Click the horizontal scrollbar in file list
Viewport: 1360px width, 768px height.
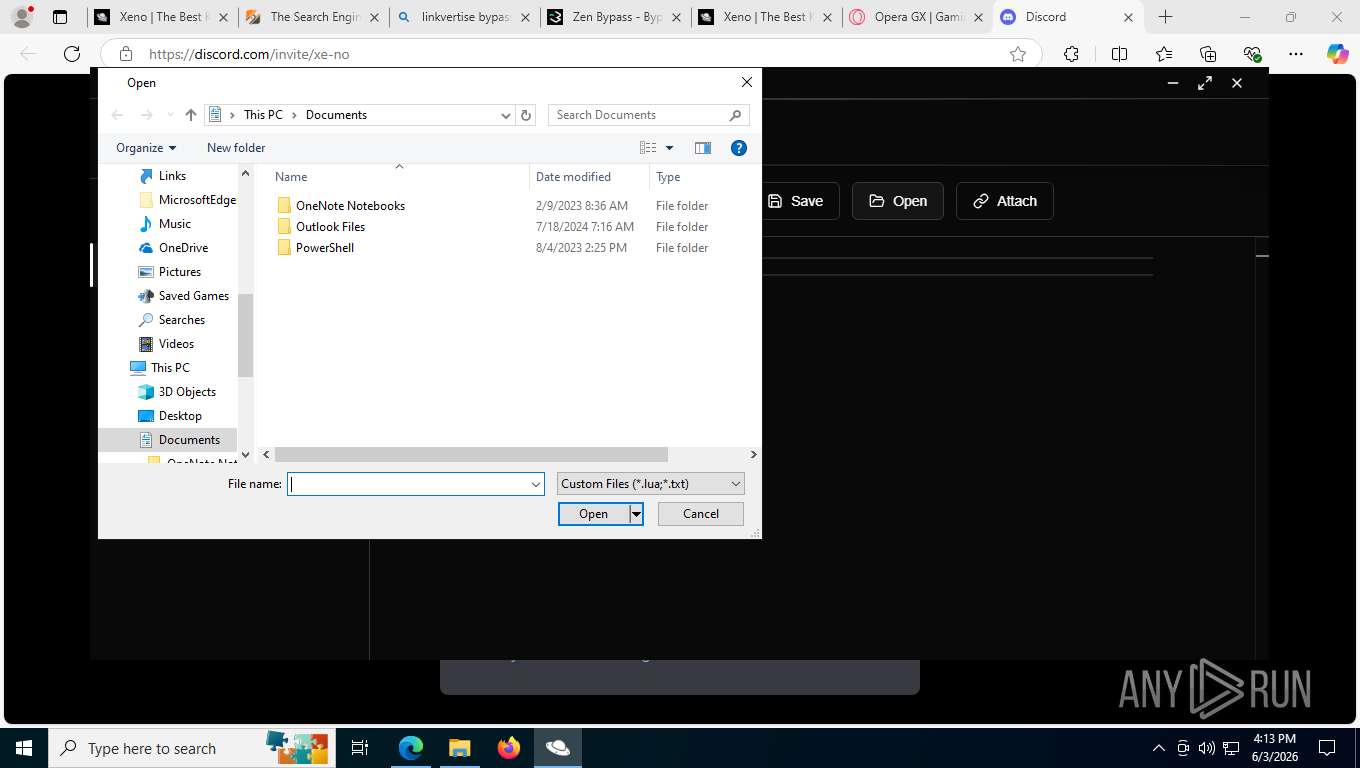point(471,455)
